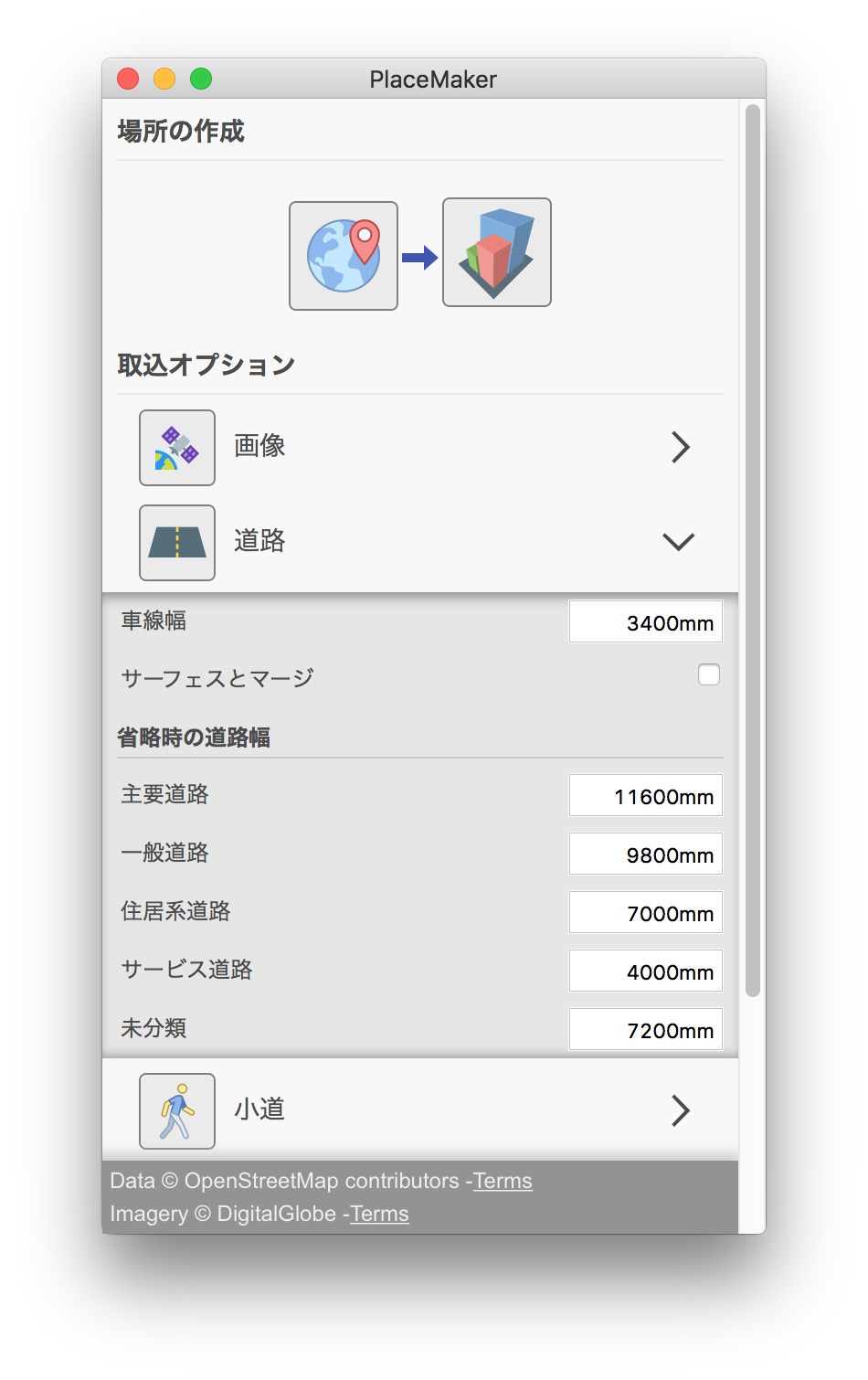The height and width of the screenshot is (1380, 868).
Task: Toggle the サーフェスとマージ checkbox
Action: click(x=709, y=675)
